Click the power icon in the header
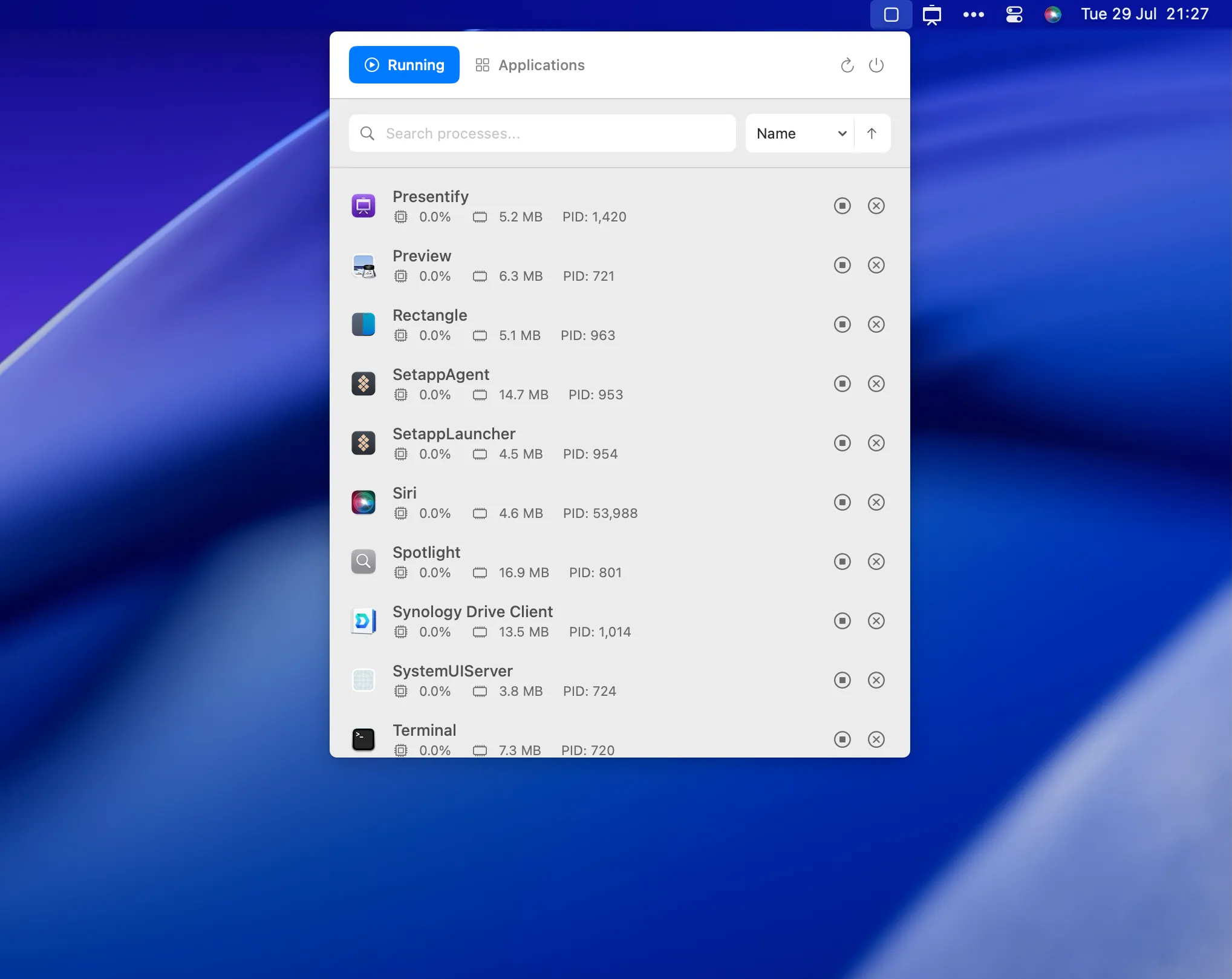This screenshot has height=979, width=1232. tap(876, 65)
